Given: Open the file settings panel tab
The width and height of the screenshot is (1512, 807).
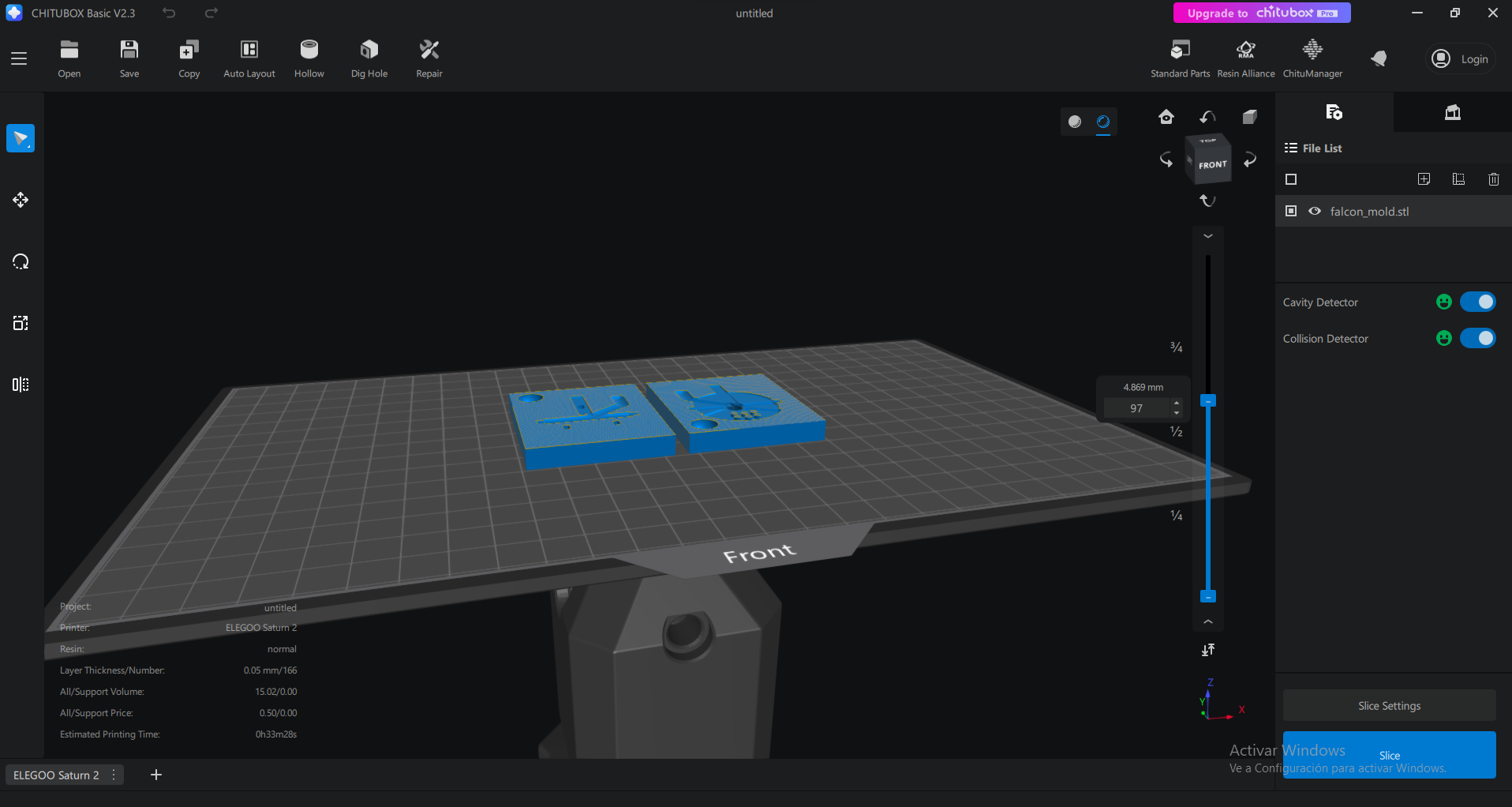Looking at the screenshot, I should click(1334, 112).
